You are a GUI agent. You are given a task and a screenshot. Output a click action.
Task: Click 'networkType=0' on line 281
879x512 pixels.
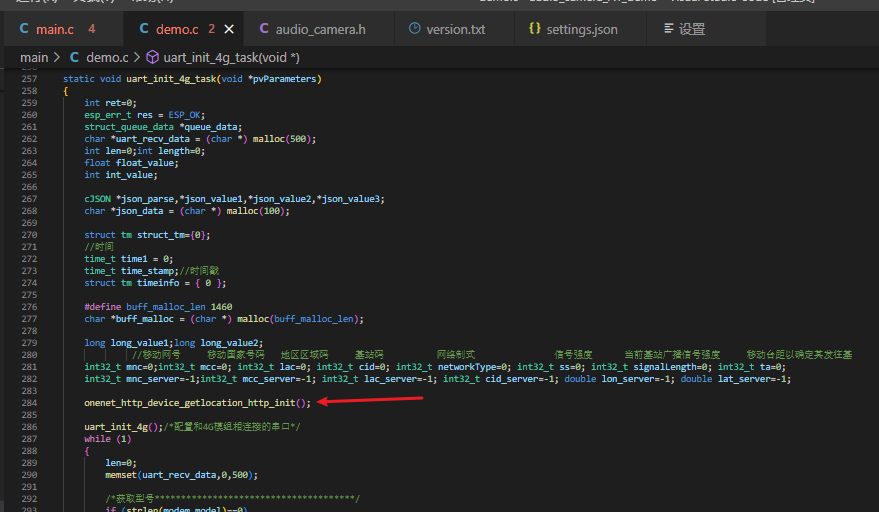click(x=471, y=367)
